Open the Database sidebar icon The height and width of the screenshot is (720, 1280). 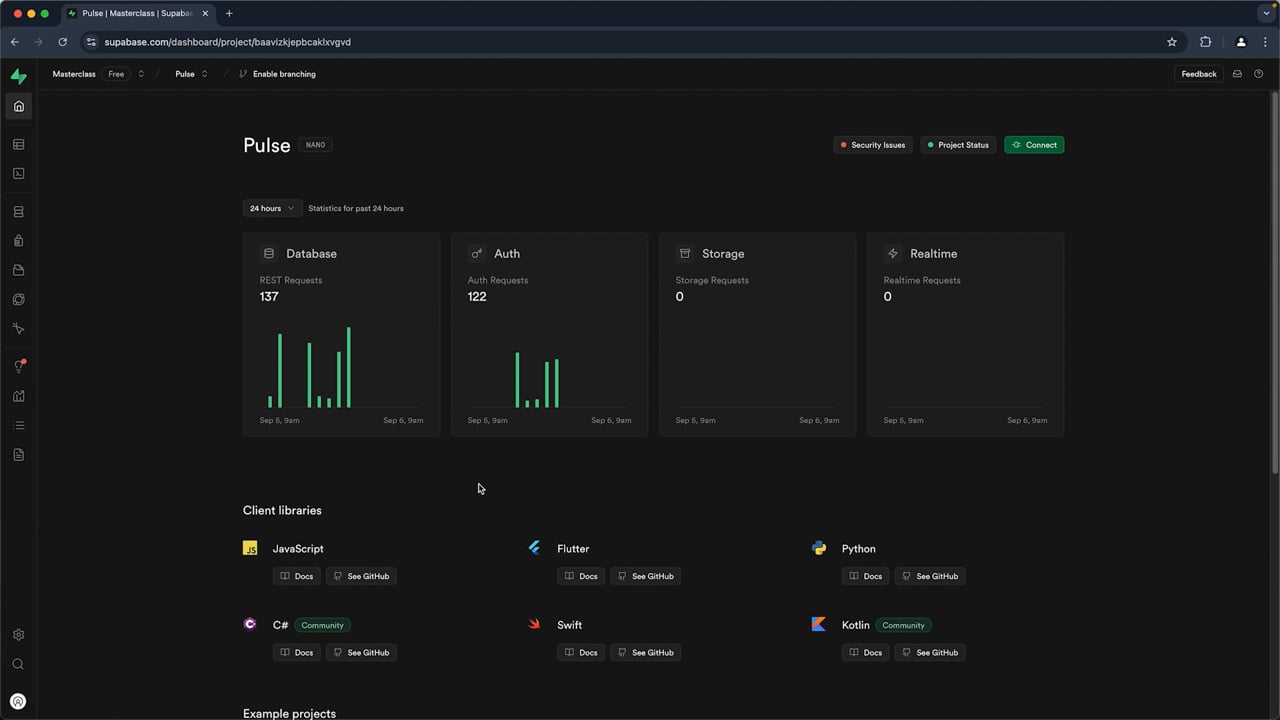tap(18, 212)
